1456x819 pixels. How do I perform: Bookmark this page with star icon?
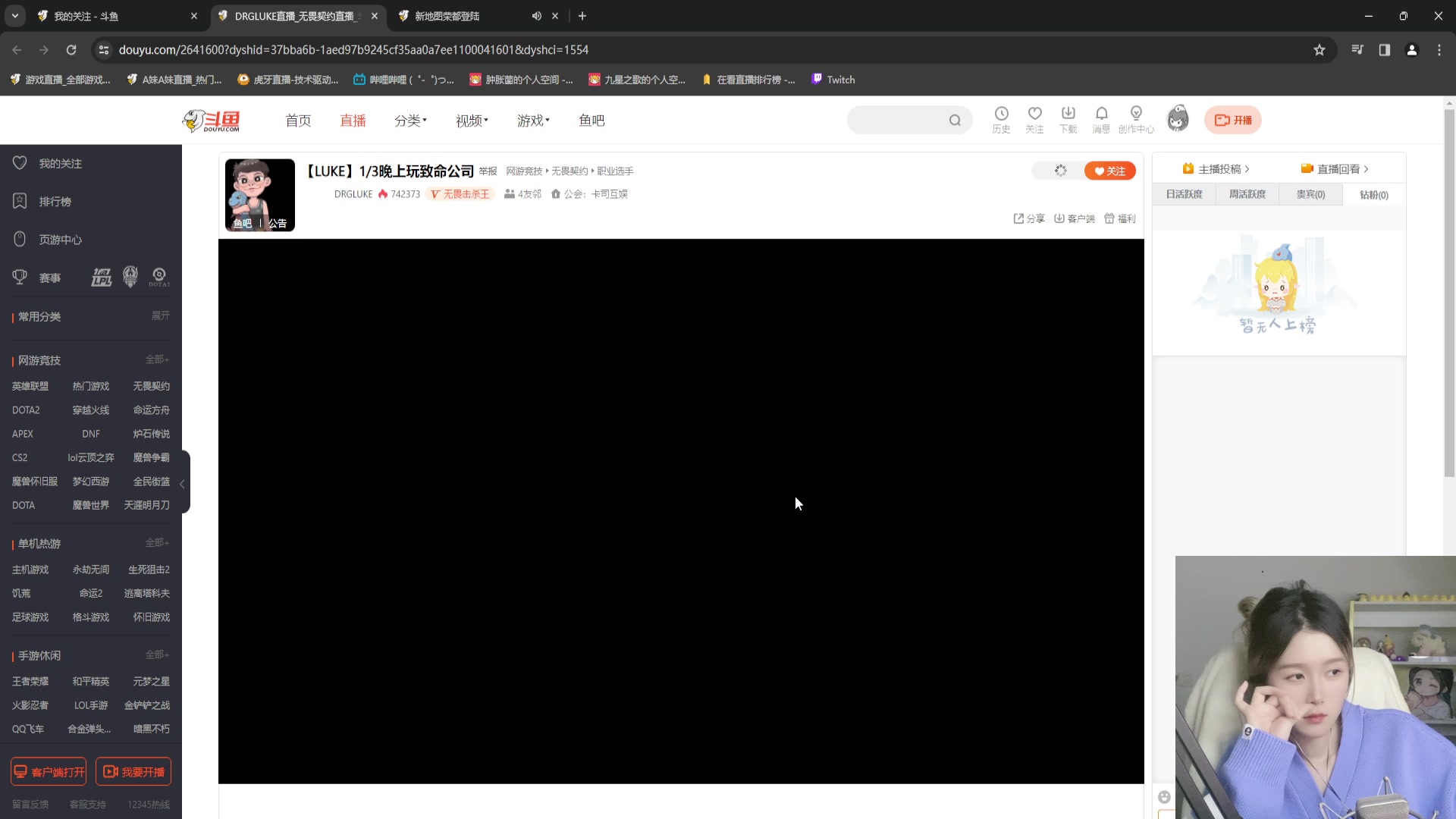pyautogui.click(x=1319, y=50)
